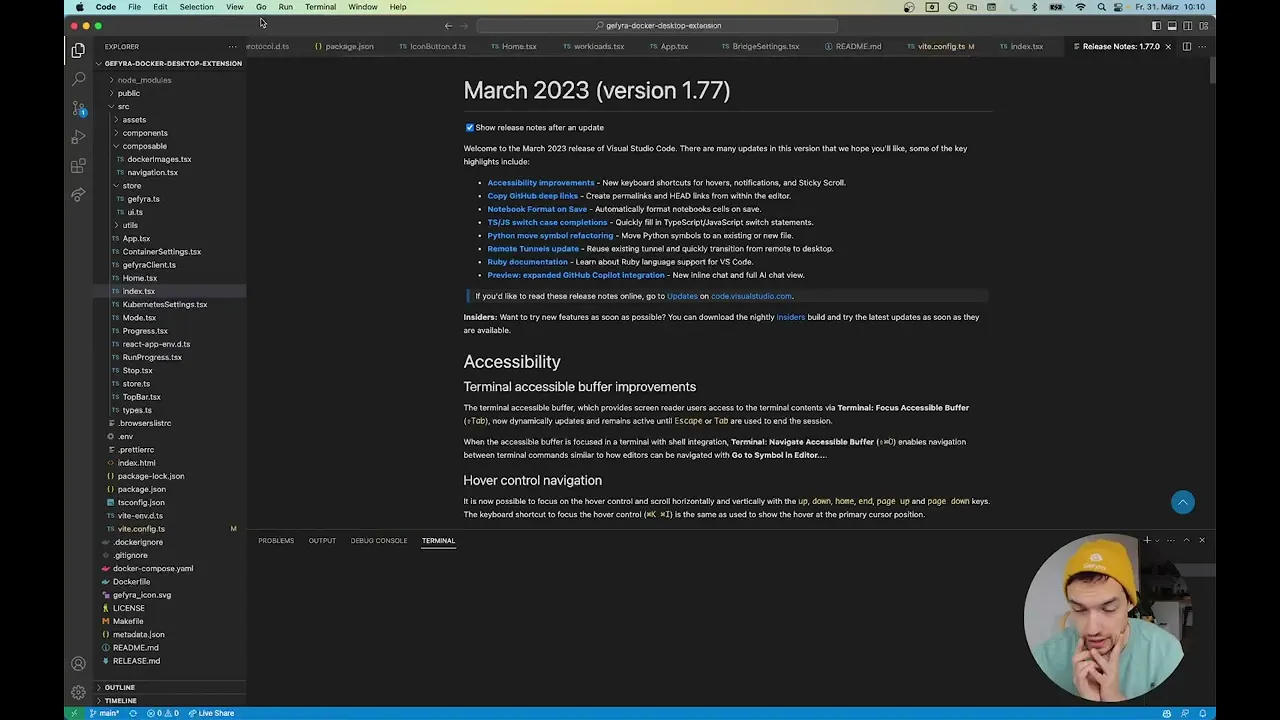
Task: Uncheck Show release notes after an update
Action: coord(469,128)
